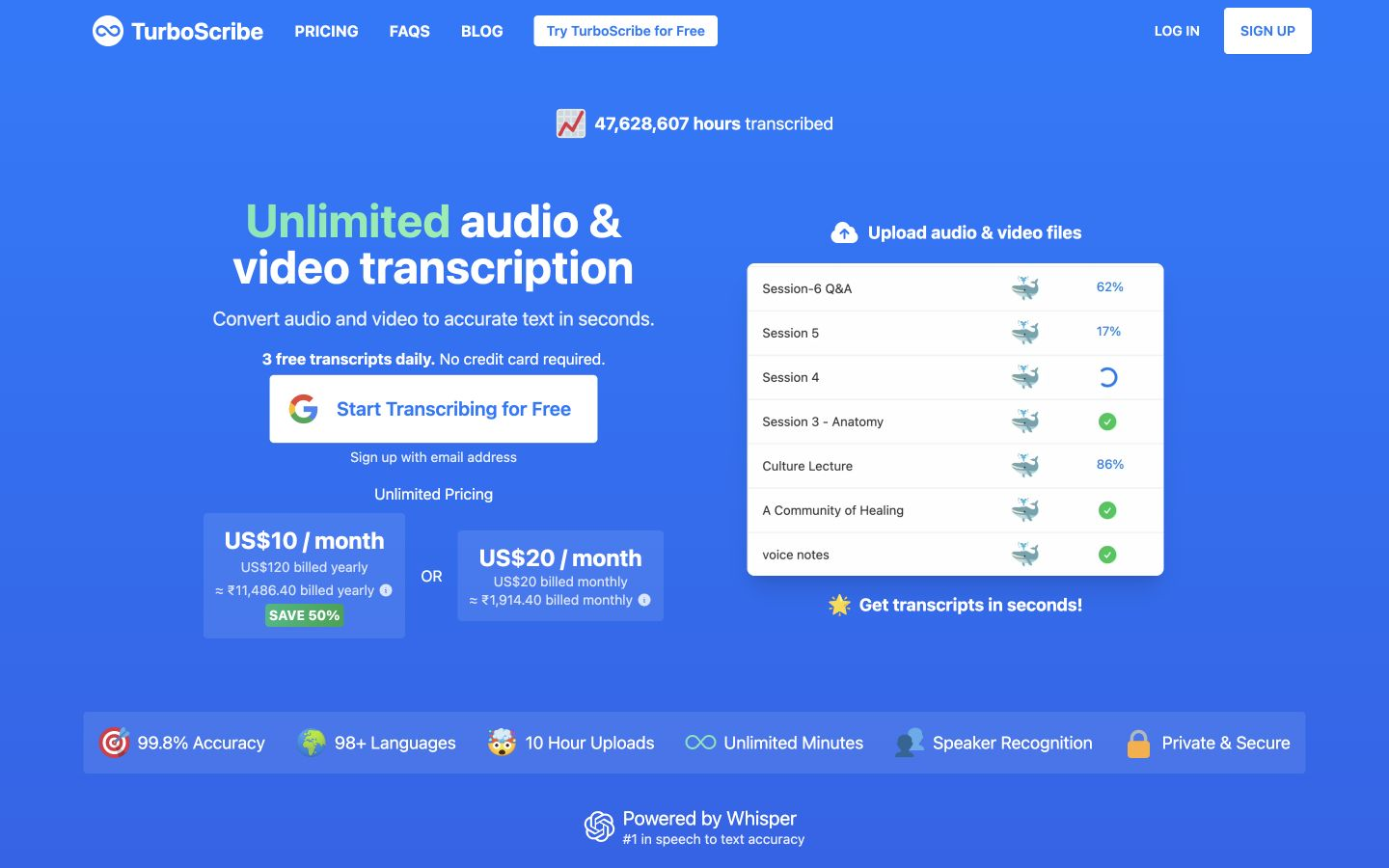Image resolution: width=1389 pixels, height=868 pixels.
Task: Click the SAVE 50% badge
Action: [304, 615]
